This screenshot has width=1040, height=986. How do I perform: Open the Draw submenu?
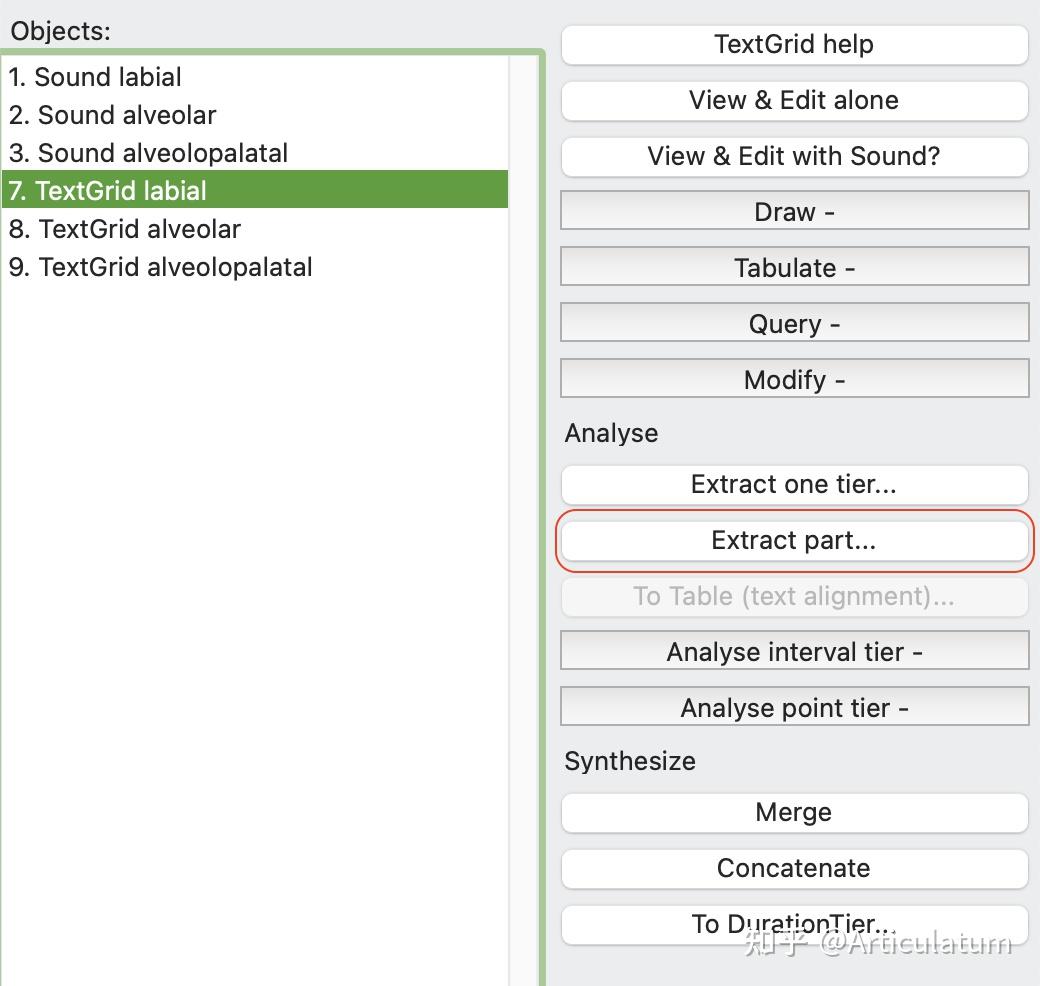(x=794, y=212)
